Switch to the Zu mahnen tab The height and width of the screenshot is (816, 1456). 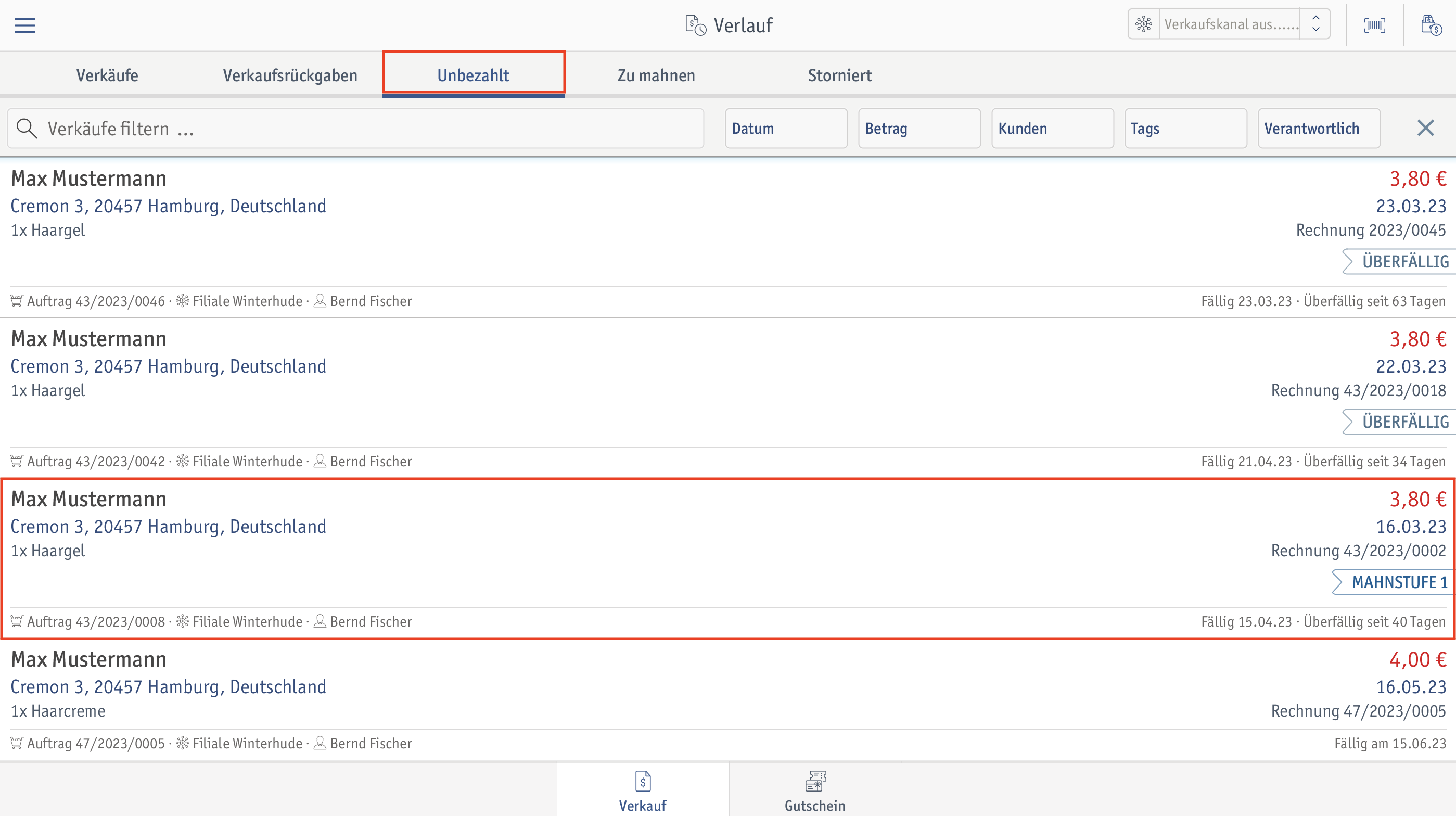pyautogui.click(x=656, y=75)
